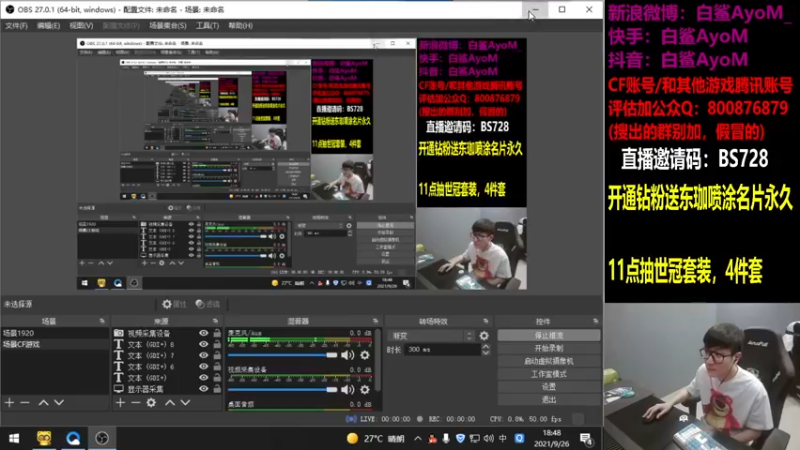Open the 渐变 transition type dropdown
Screen dimensions: 800x450
pyautogui.click(x=432, y=336)
